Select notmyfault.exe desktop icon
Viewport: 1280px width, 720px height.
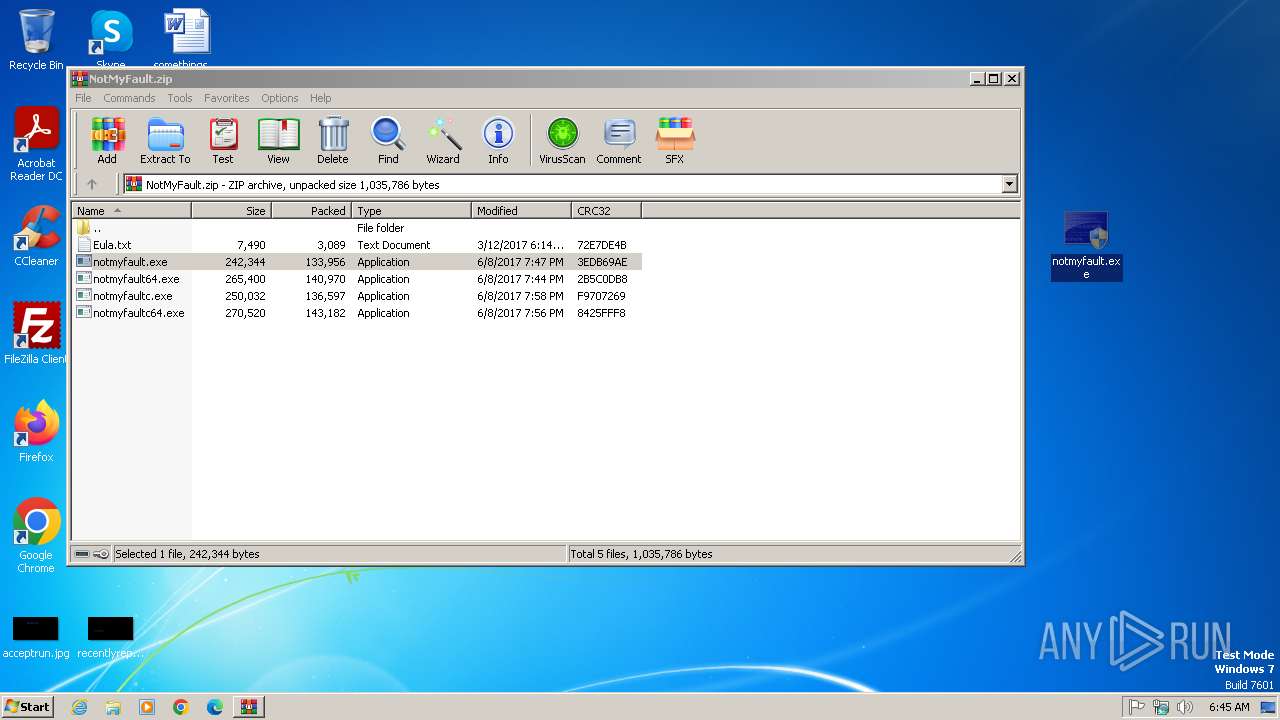pyautogui.click(x=1086, y=246)
